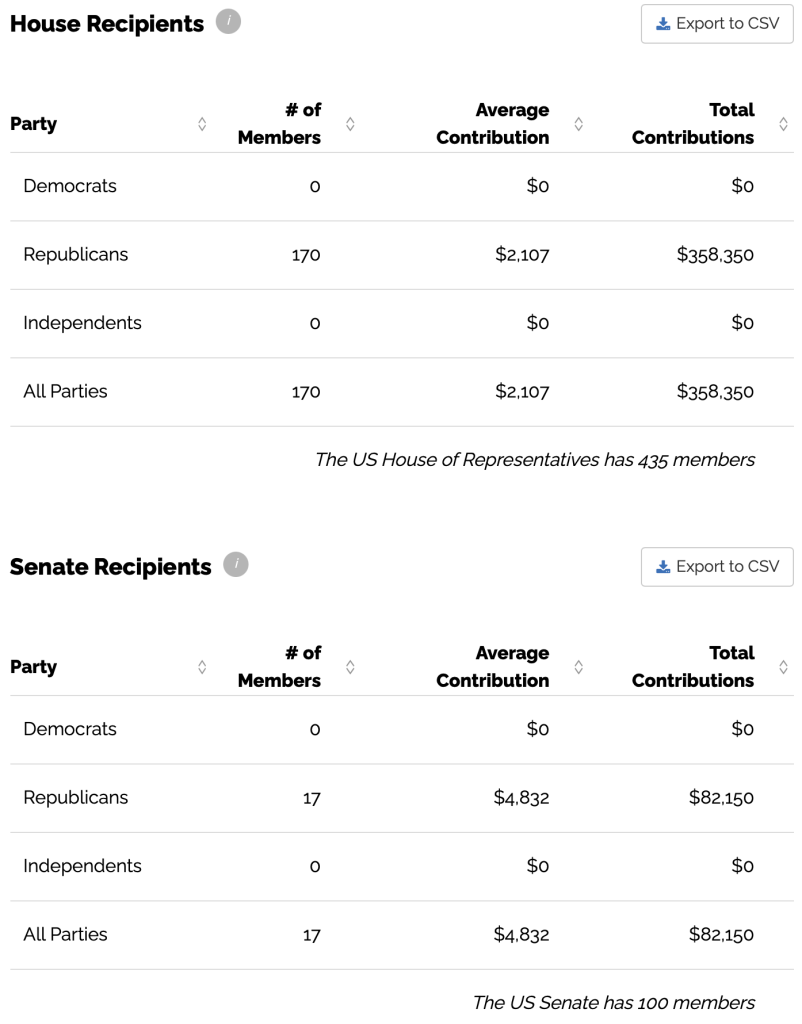Click the House Party column header
Screen dimensions: 802x1024
[34, 124]
